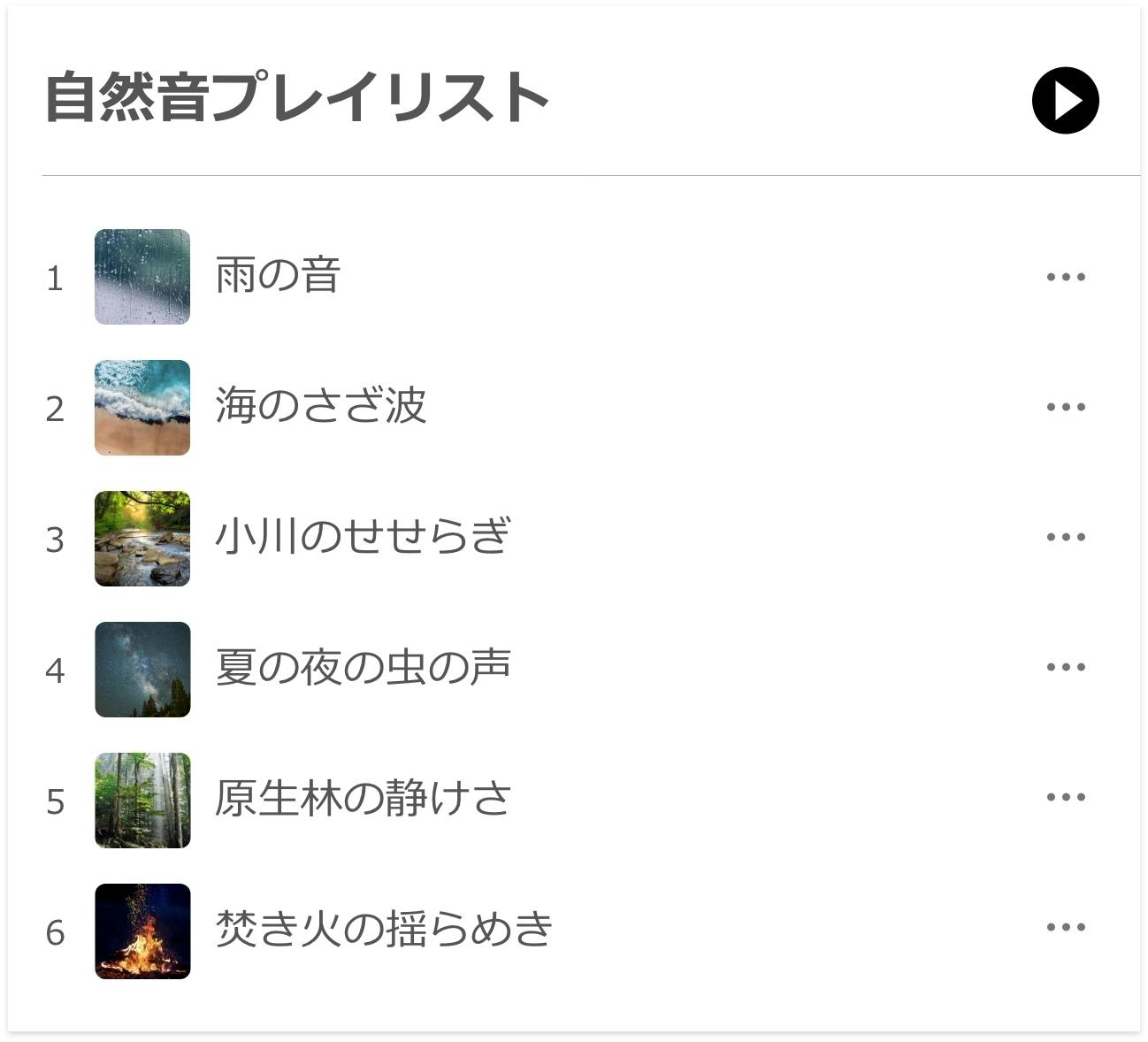This screenshot has width=1148, height=1042.
Task: Open more options for 雨の音
Action: point(1065,277)
